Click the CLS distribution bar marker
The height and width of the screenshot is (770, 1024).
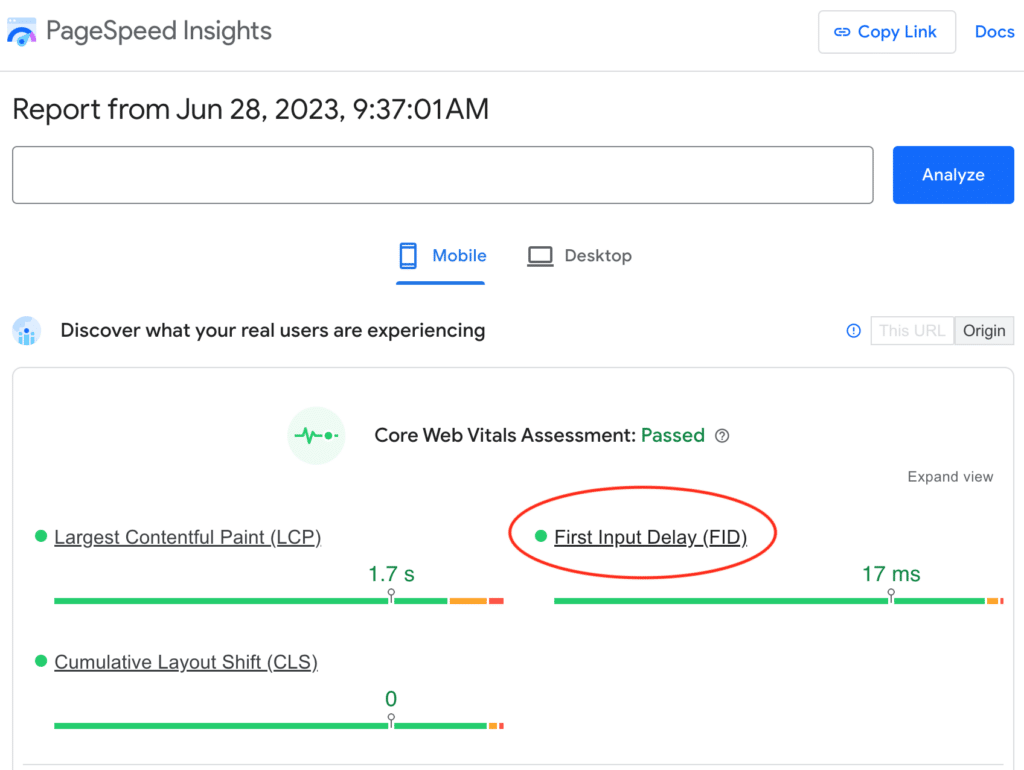coord(391,720)
